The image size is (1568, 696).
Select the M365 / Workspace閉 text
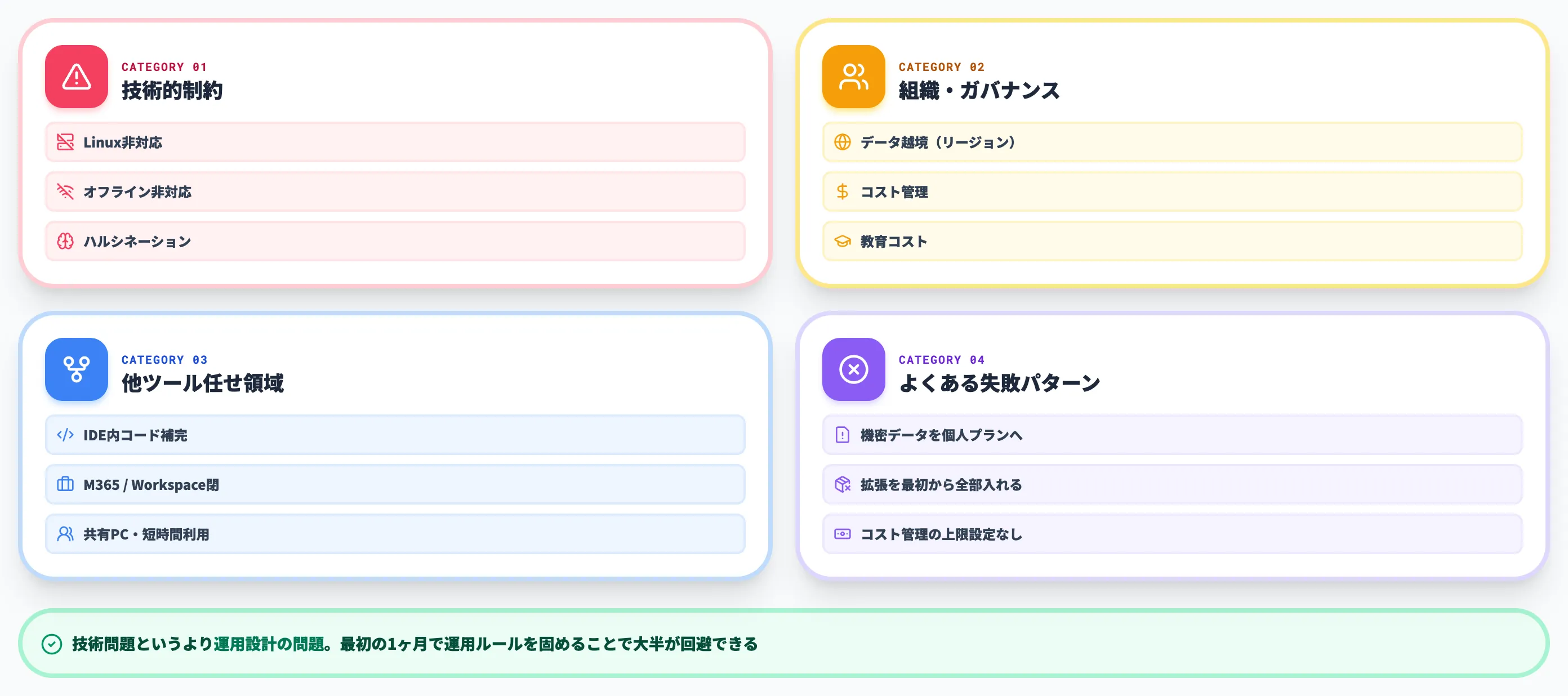151,485
